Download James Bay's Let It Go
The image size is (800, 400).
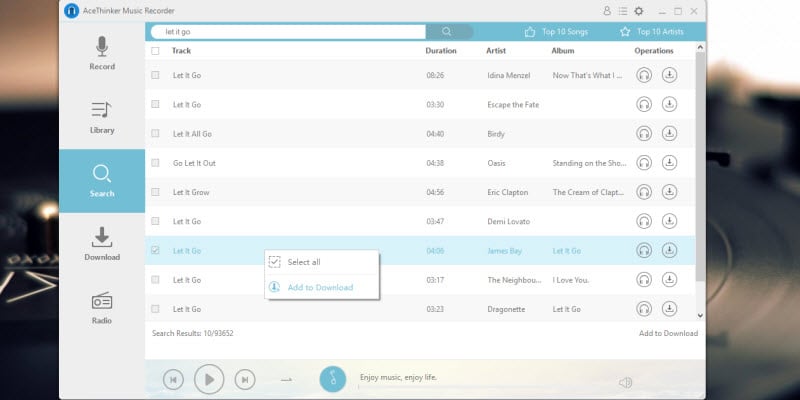(x=669, y=251)
